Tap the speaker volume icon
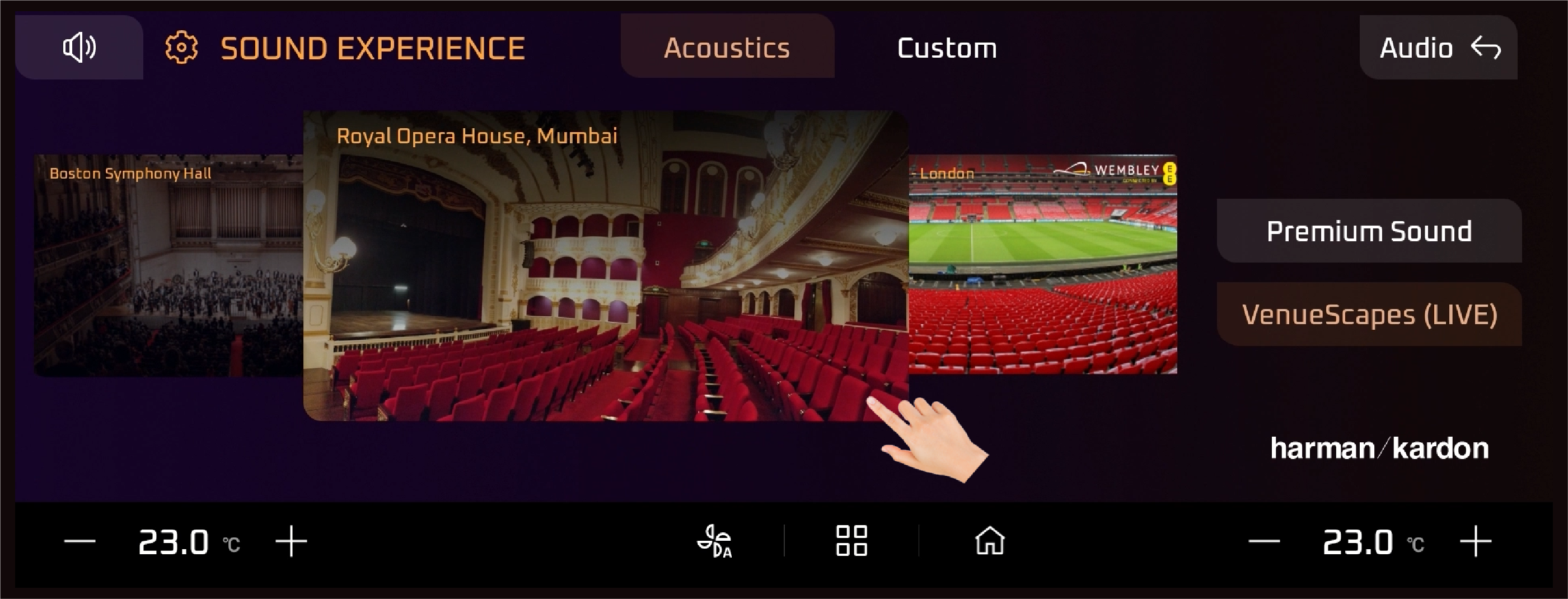 coord(79,48)
